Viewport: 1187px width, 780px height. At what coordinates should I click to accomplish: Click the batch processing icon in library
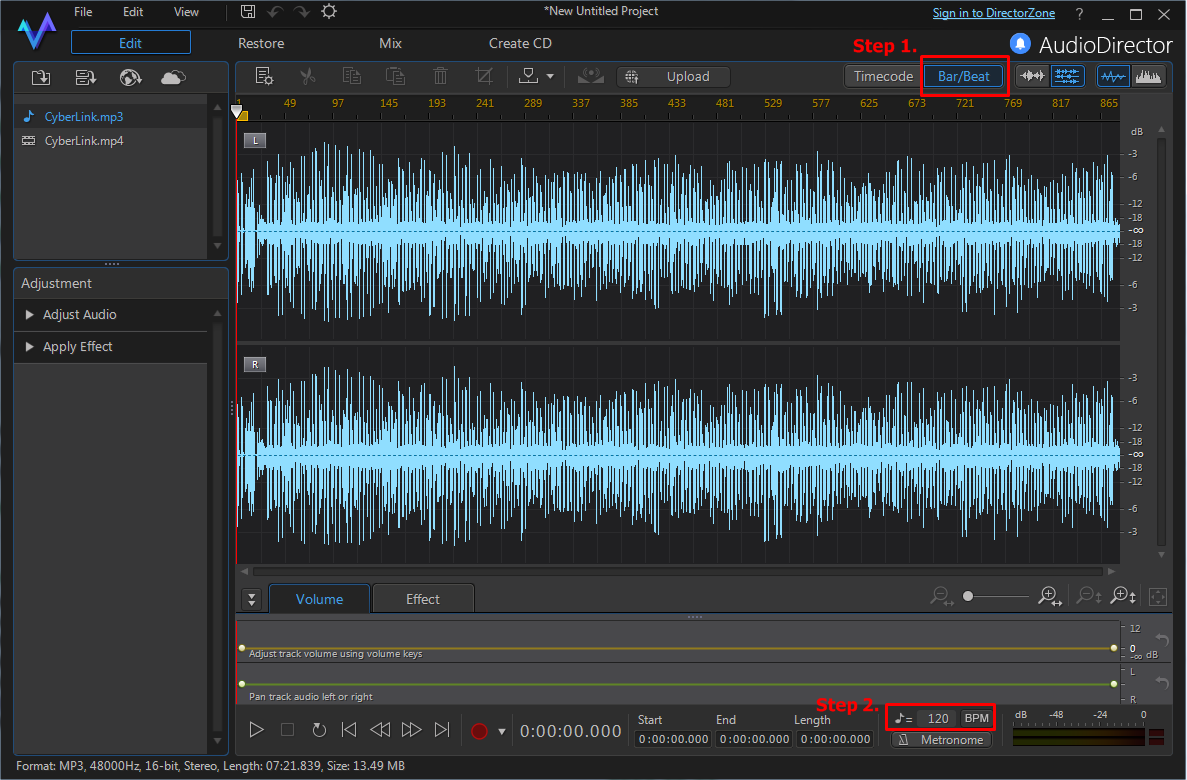coord(86,77)
